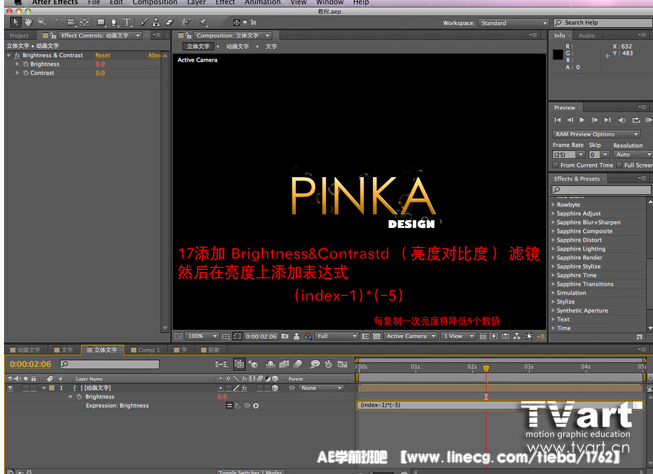Select the Rotation tool
The width and height of the screenshot is (653, 474).
[x=58, y=22]
